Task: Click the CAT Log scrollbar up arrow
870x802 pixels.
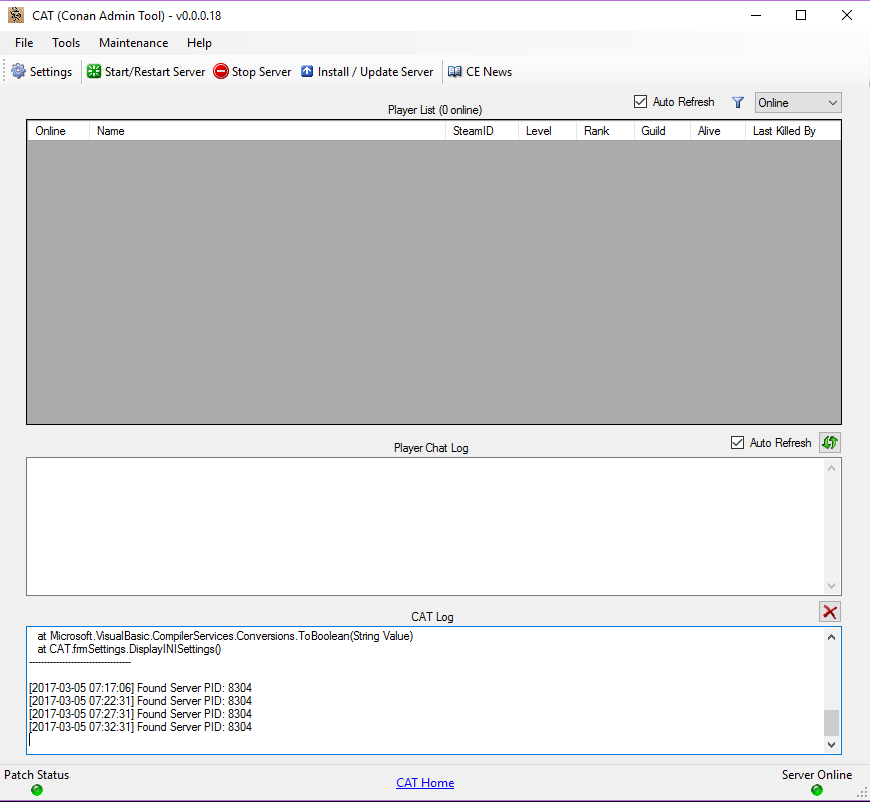Action: coord(831,637)
